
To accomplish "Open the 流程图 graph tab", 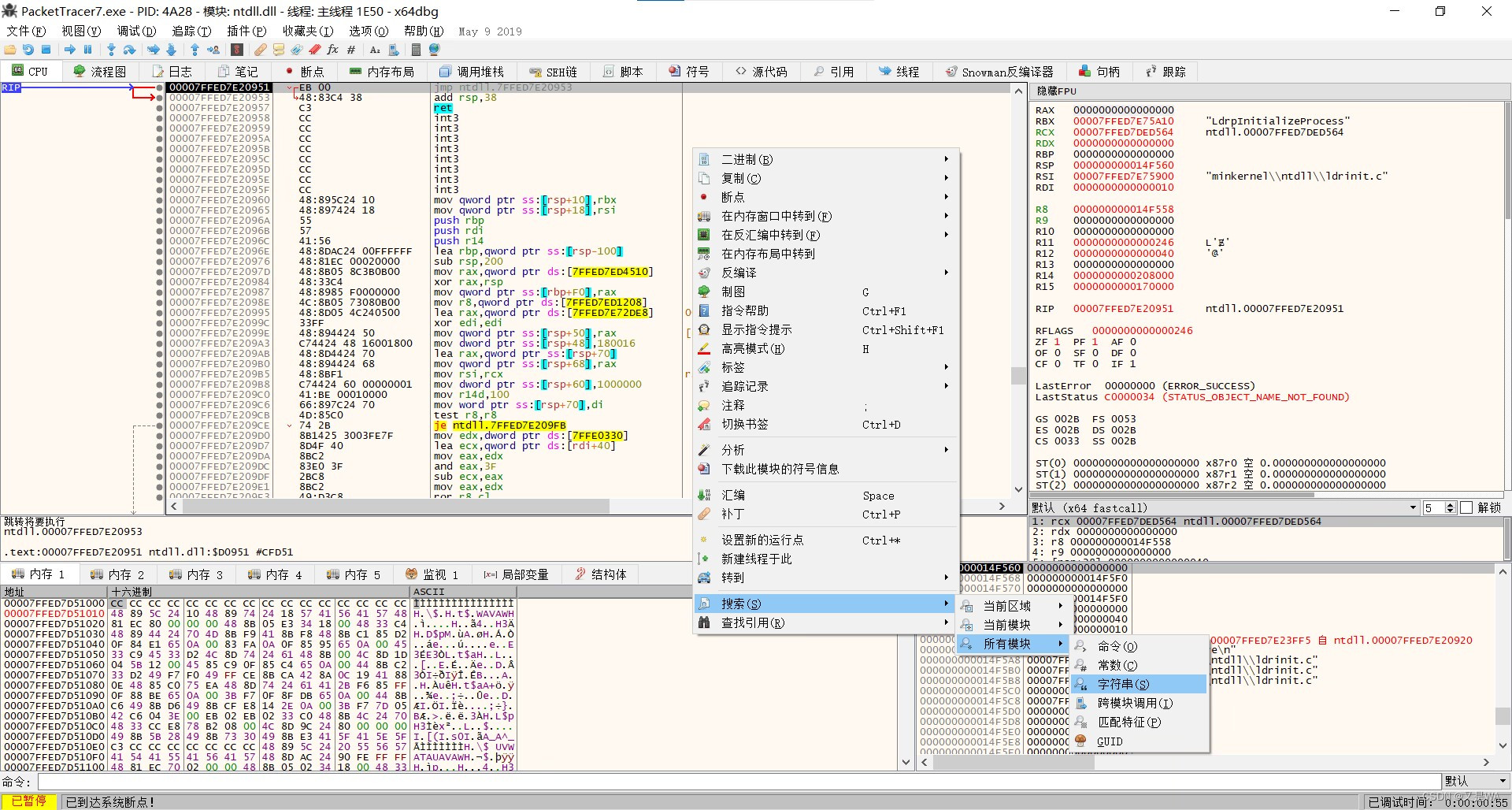I will [x=100, y=72].
